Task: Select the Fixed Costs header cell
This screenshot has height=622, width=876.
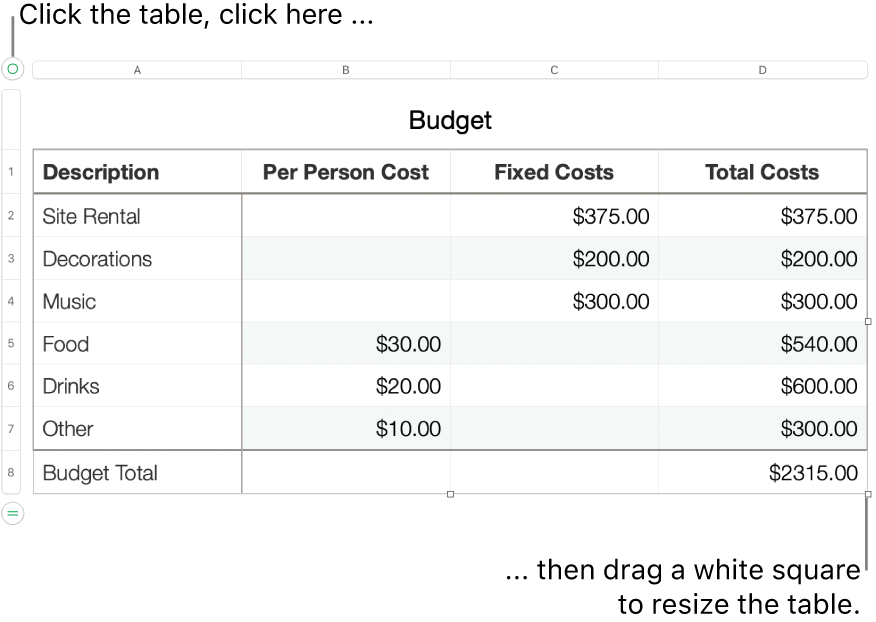Action: [553, 171]
